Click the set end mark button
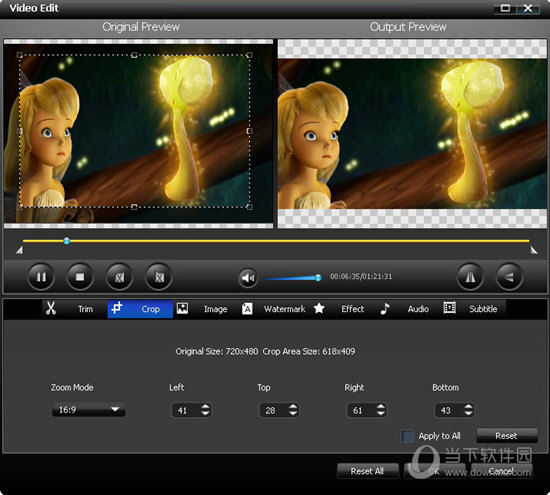This screenshot has height=495, width=550. coord(159,277)
